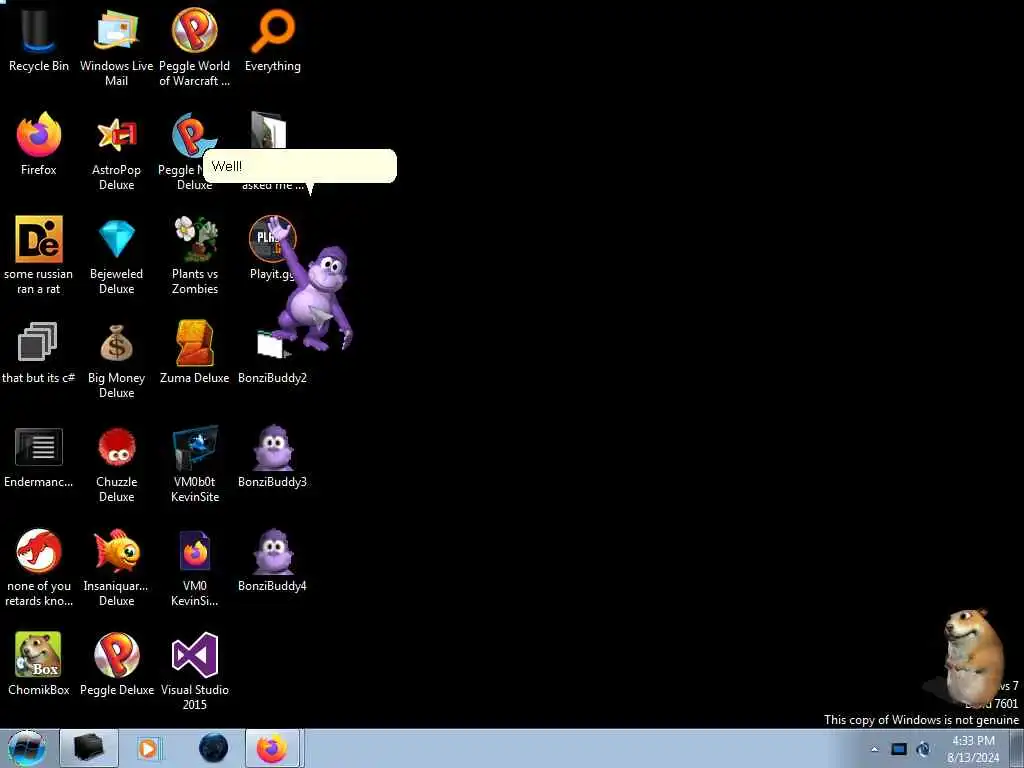Image resolution: width=1024 pixels, height=768 pixels.
Task: Click the monitor icon in system tray
Action: [x=899, y=749]
